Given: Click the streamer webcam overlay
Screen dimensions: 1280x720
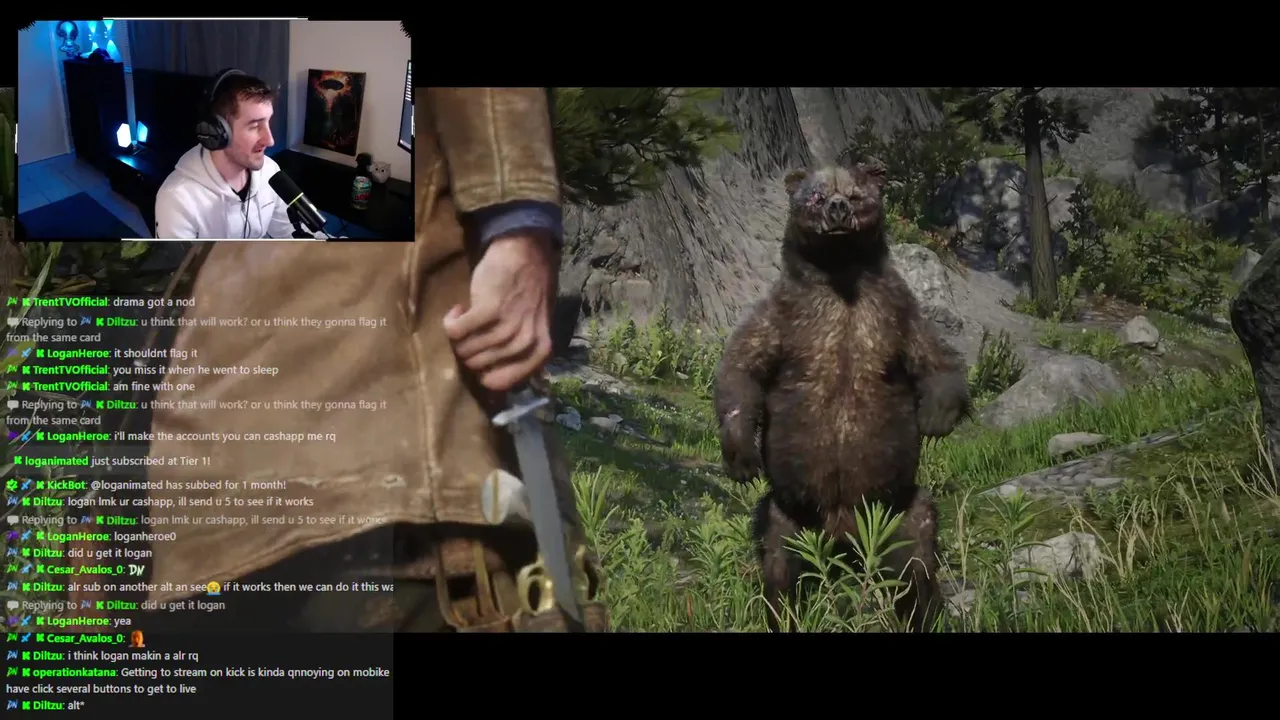Looking at the screenshot, I should pos(215,130).
